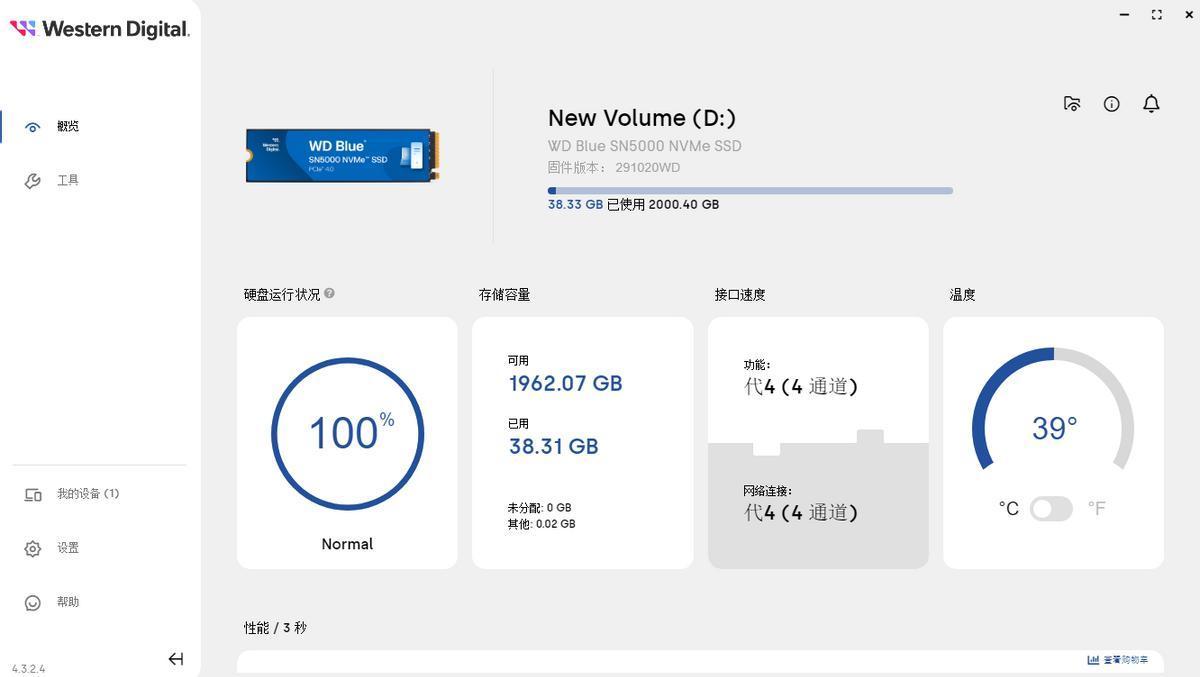
Task: Click the 100% health status circle
Action: (x=347, y=434)
